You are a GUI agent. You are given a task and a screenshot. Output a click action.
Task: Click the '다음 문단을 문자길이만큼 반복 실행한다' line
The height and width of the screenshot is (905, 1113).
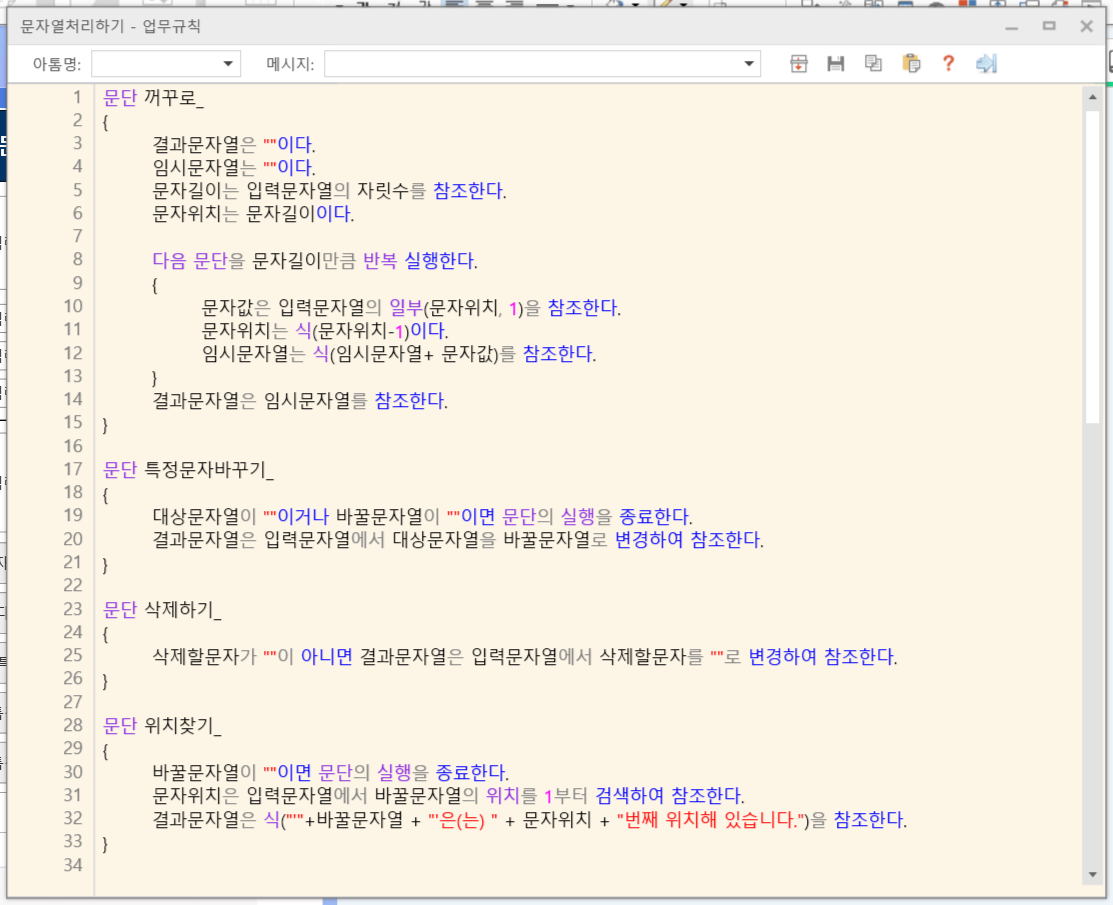314,261
